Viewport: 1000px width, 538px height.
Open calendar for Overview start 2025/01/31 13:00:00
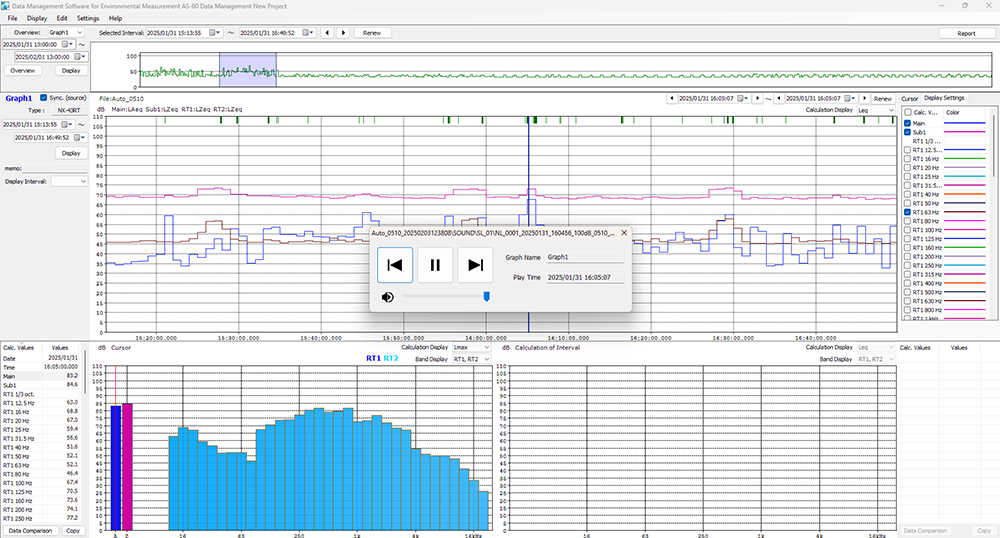coord(66,45)
